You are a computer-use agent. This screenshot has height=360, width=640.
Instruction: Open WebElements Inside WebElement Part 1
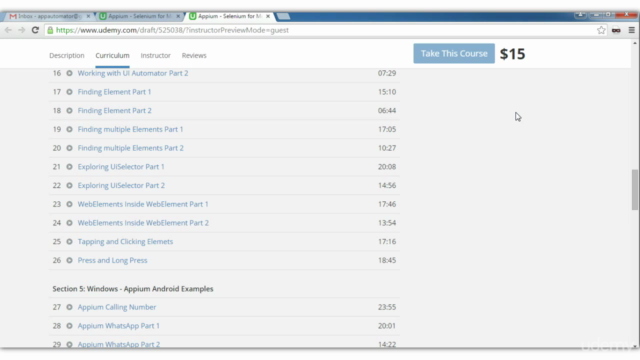click(x=143, y=204)
